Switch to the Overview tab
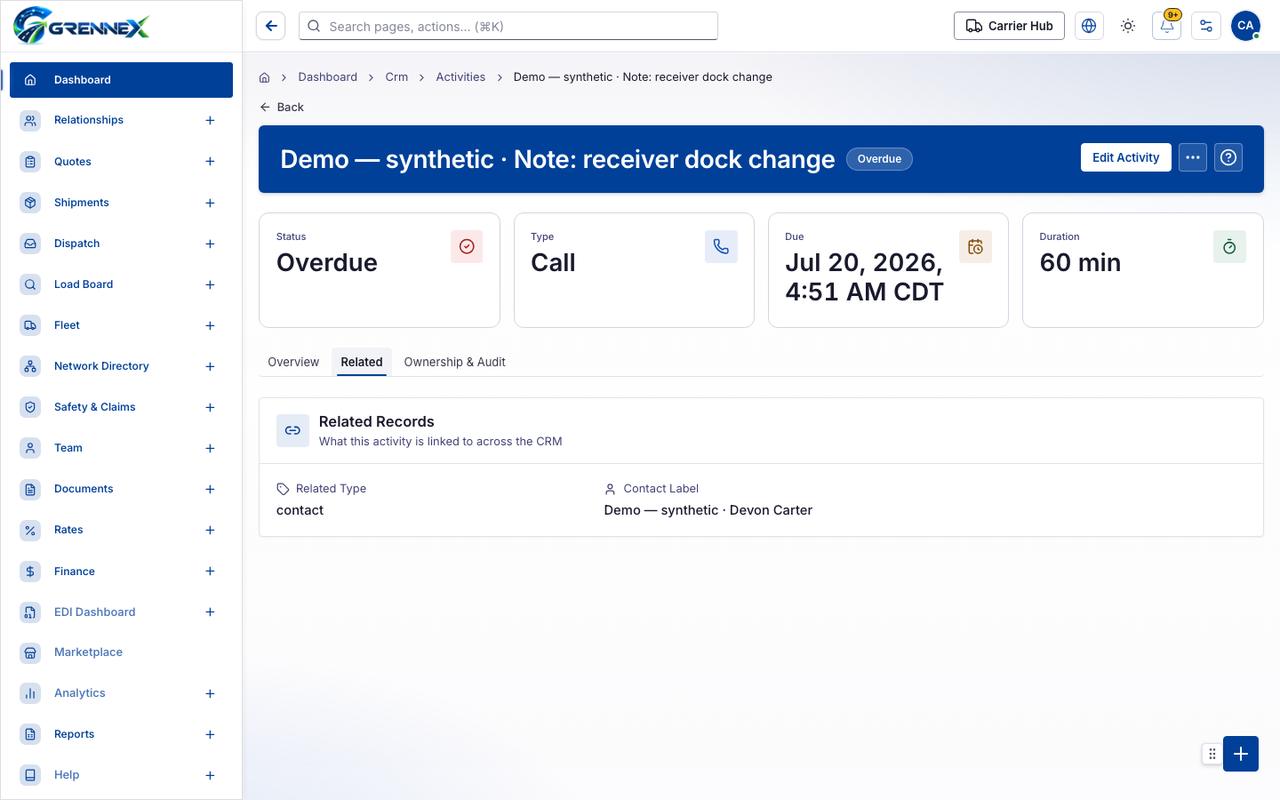 293,362
